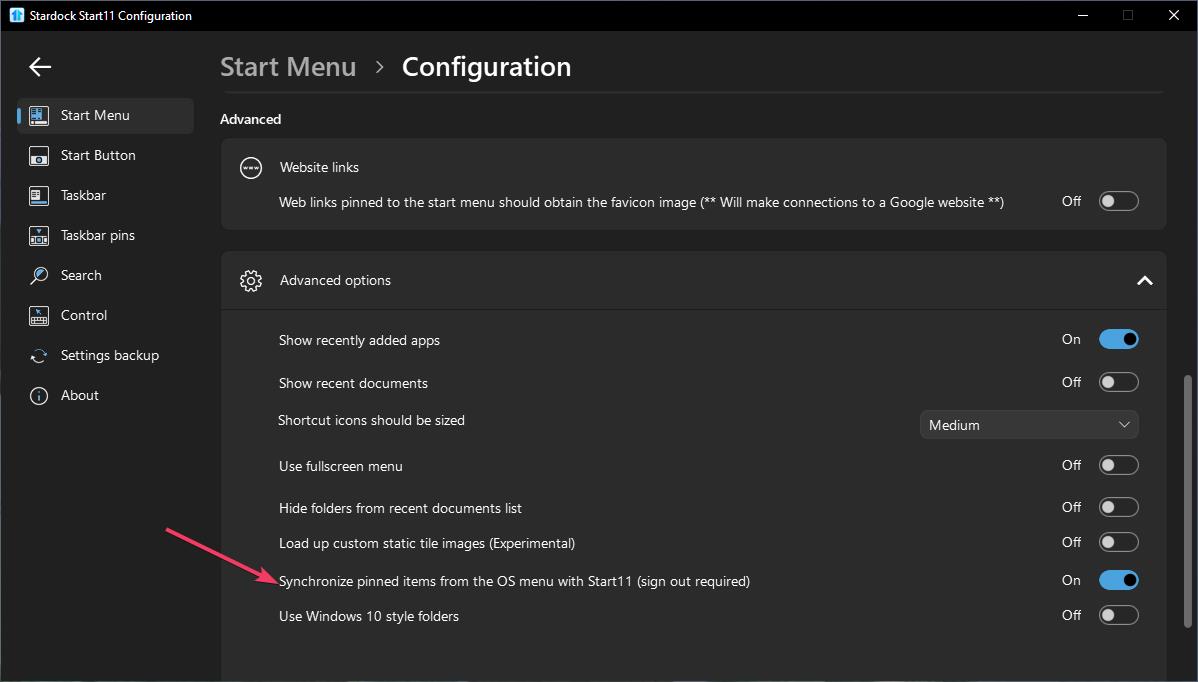Select the Start Button sidebar icon
This screenshot has height=682, width=1198.
[39, 156]
